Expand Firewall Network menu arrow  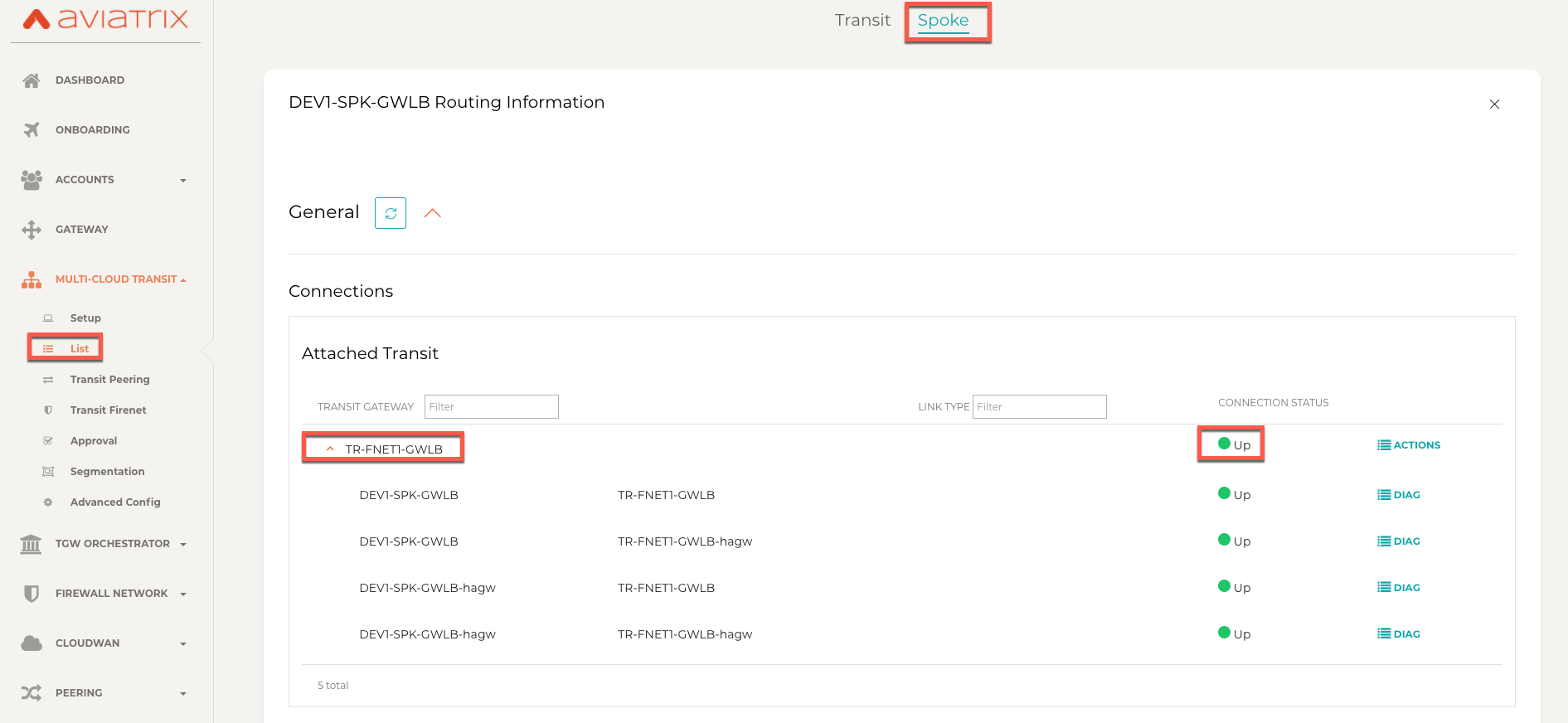click(183, 594)
